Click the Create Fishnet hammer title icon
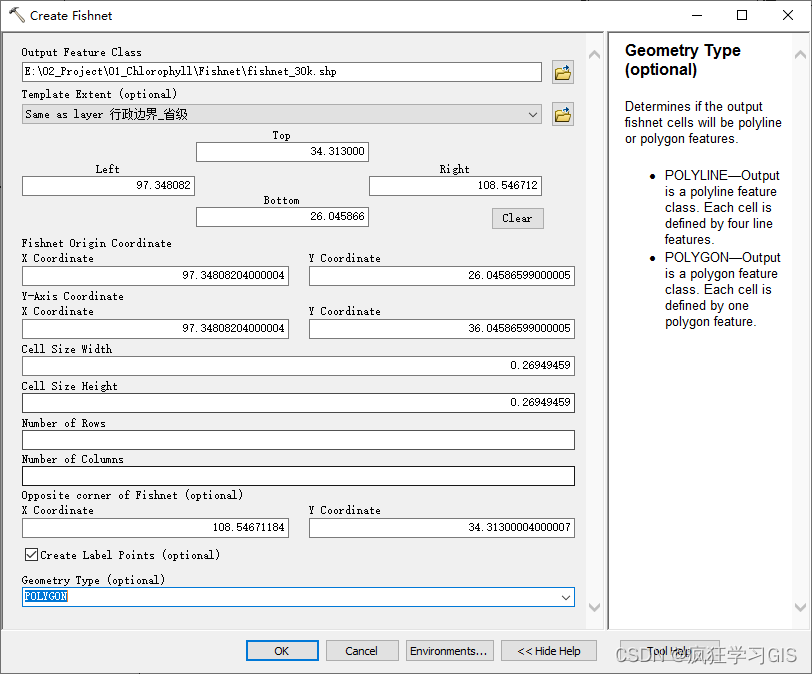Screen dimensions: 812x674 tap(17, 15)
